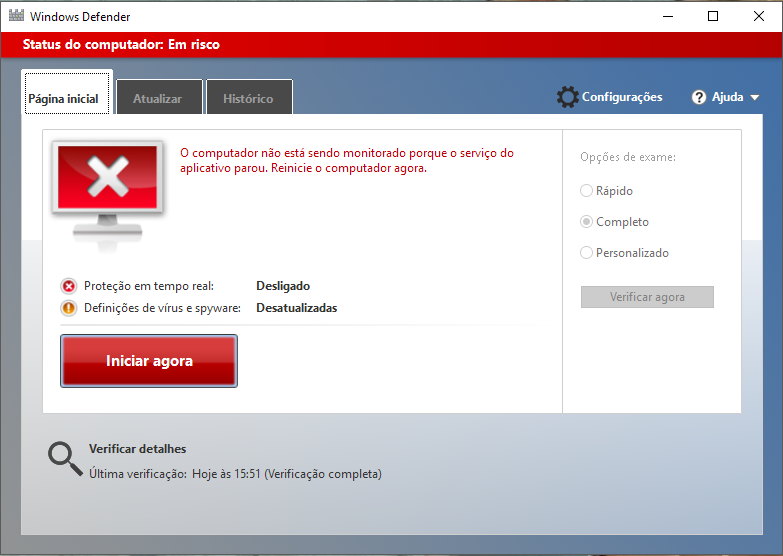Minimize the Windows Defender window
Viewport: 783px width, 556px height.
tap(668, 16)
